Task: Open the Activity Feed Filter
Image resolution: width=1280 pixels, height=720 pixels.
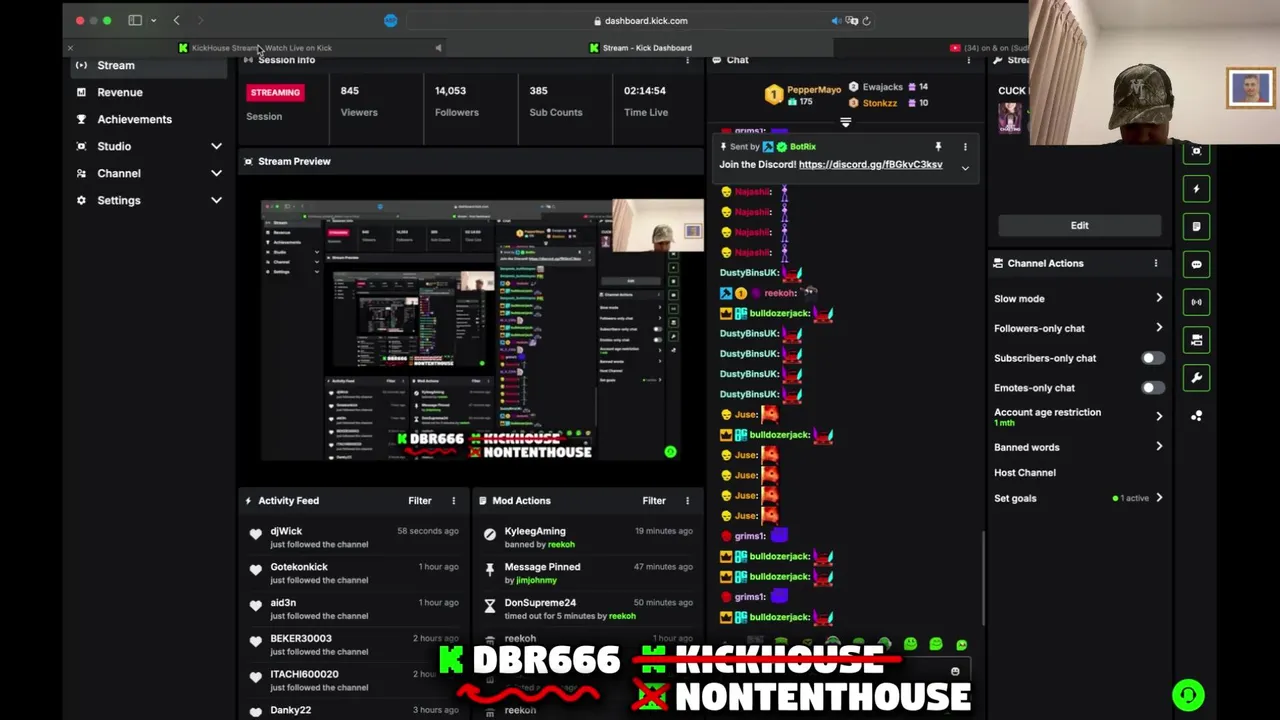Action: (419, 501)
